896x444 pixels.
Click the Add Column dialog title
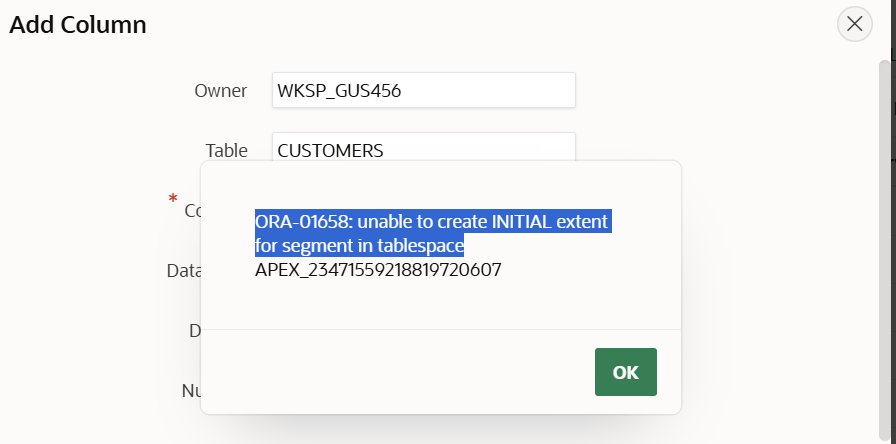point(78,25)
